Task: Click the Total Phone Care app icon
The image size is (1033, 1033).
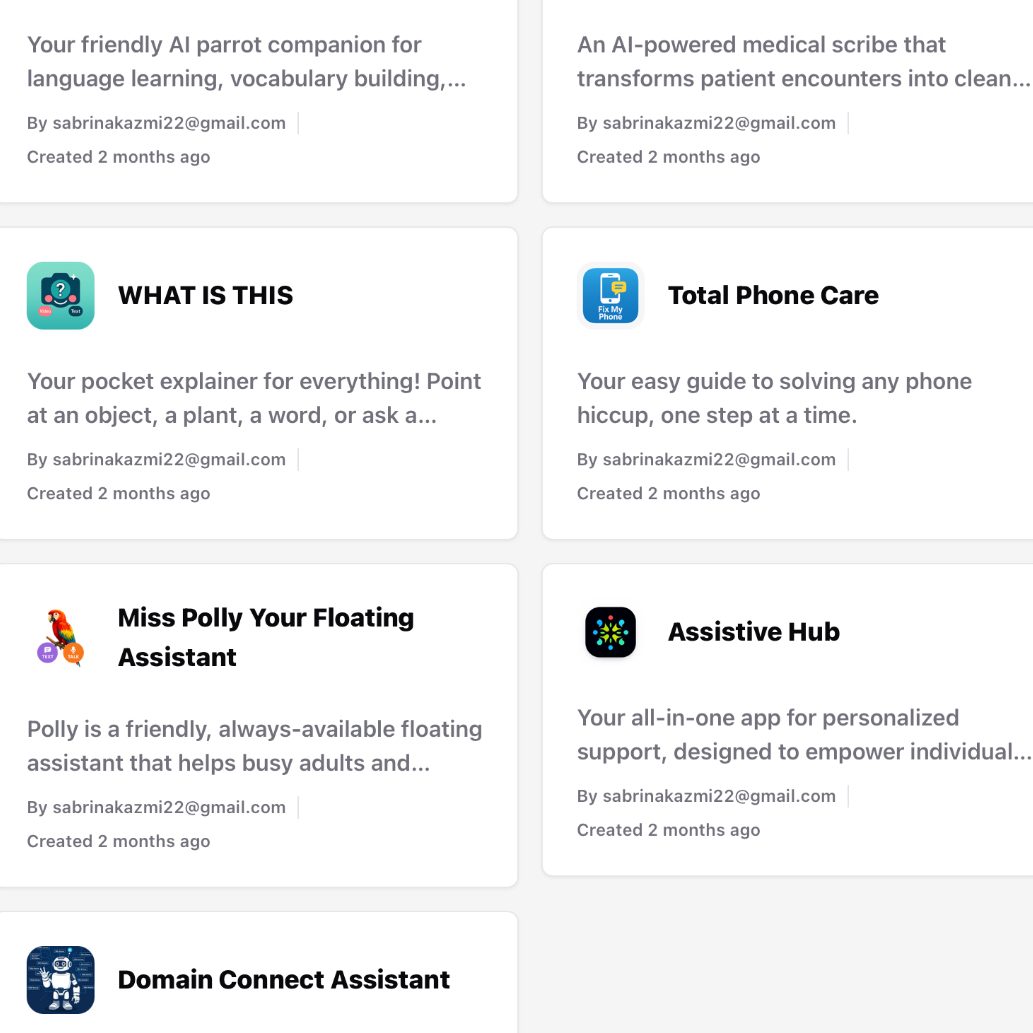Action: [610, 296]
